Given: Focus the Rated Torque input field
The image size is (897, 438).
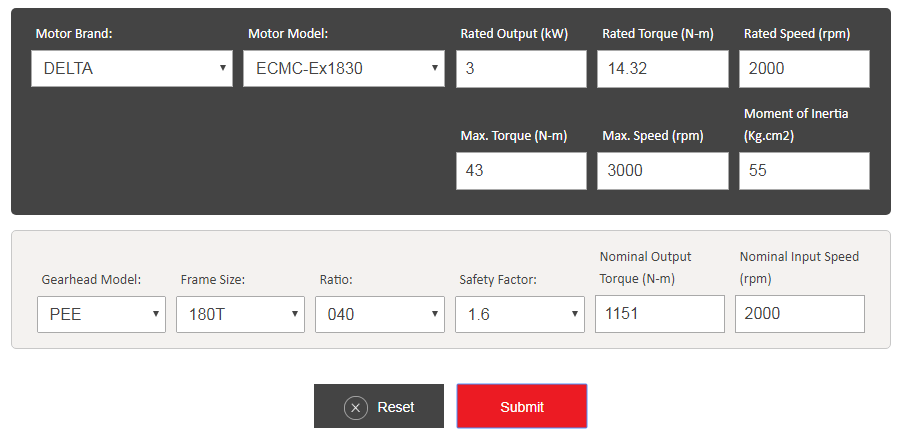Looking at the screenshot, I should coord(663,69).
